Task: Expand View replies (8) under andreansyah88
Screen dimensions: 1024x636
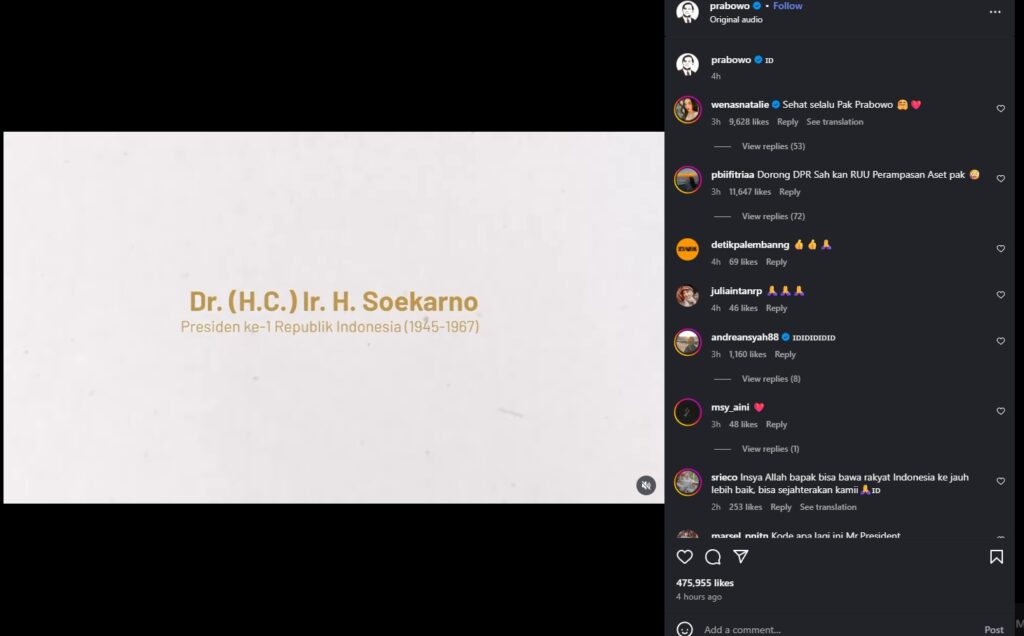Action: [x=771, y=379]
